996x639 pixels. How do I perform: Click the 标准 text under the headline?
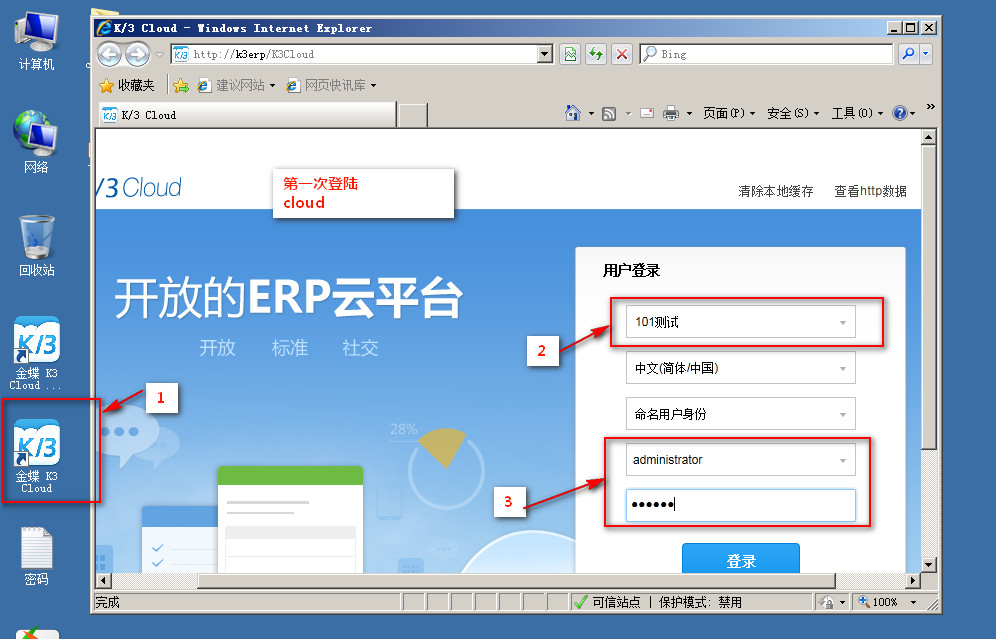coord(290,347)
